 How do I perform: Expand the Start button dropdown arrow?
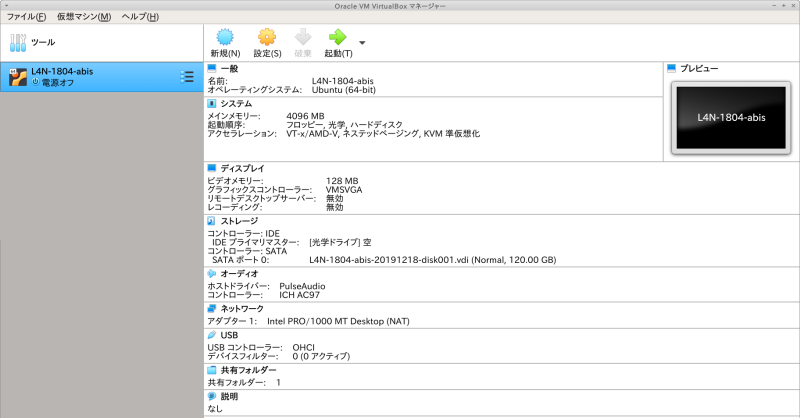361,43
